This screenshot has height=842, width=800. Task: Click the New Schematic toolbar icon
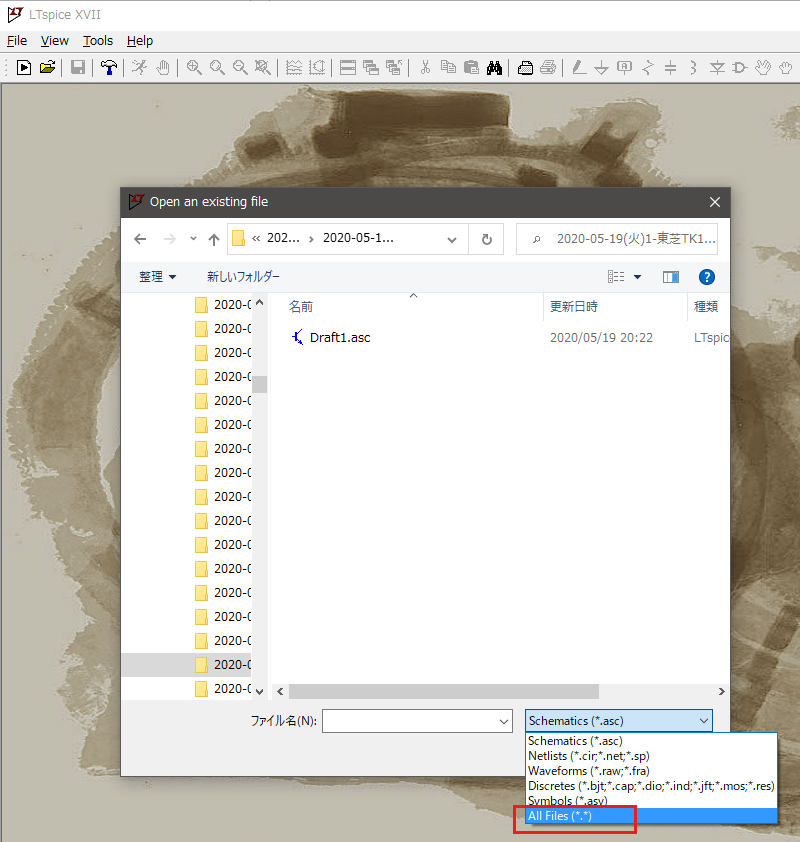pyautogui.click(x=24, y=68)
